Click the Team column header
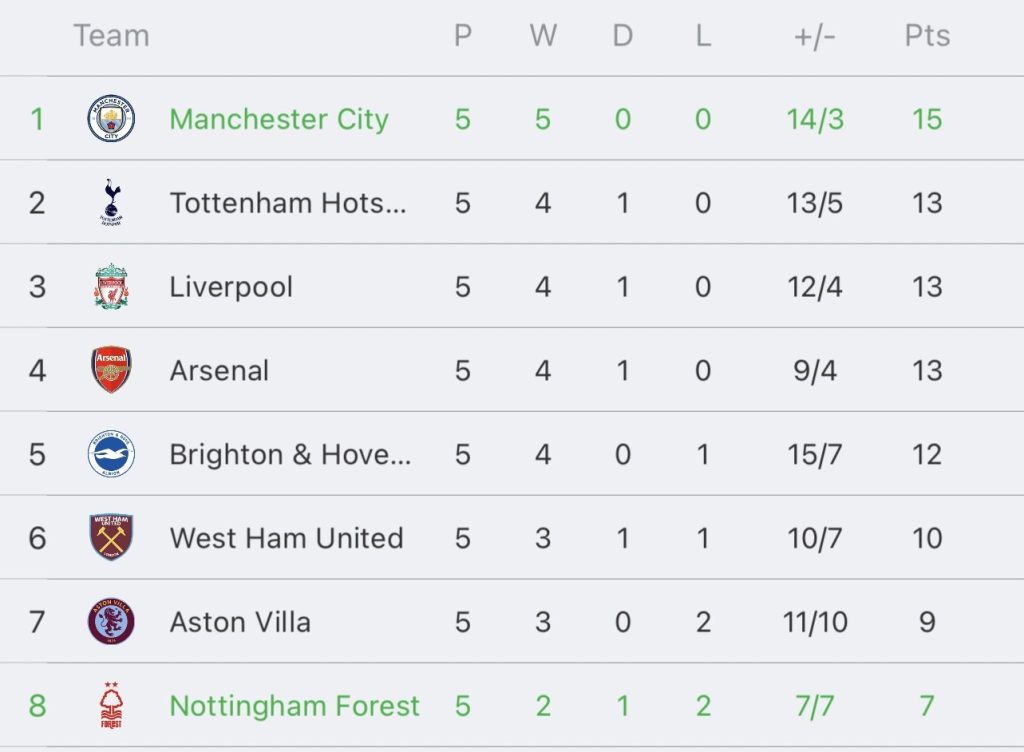 [111, 36]
